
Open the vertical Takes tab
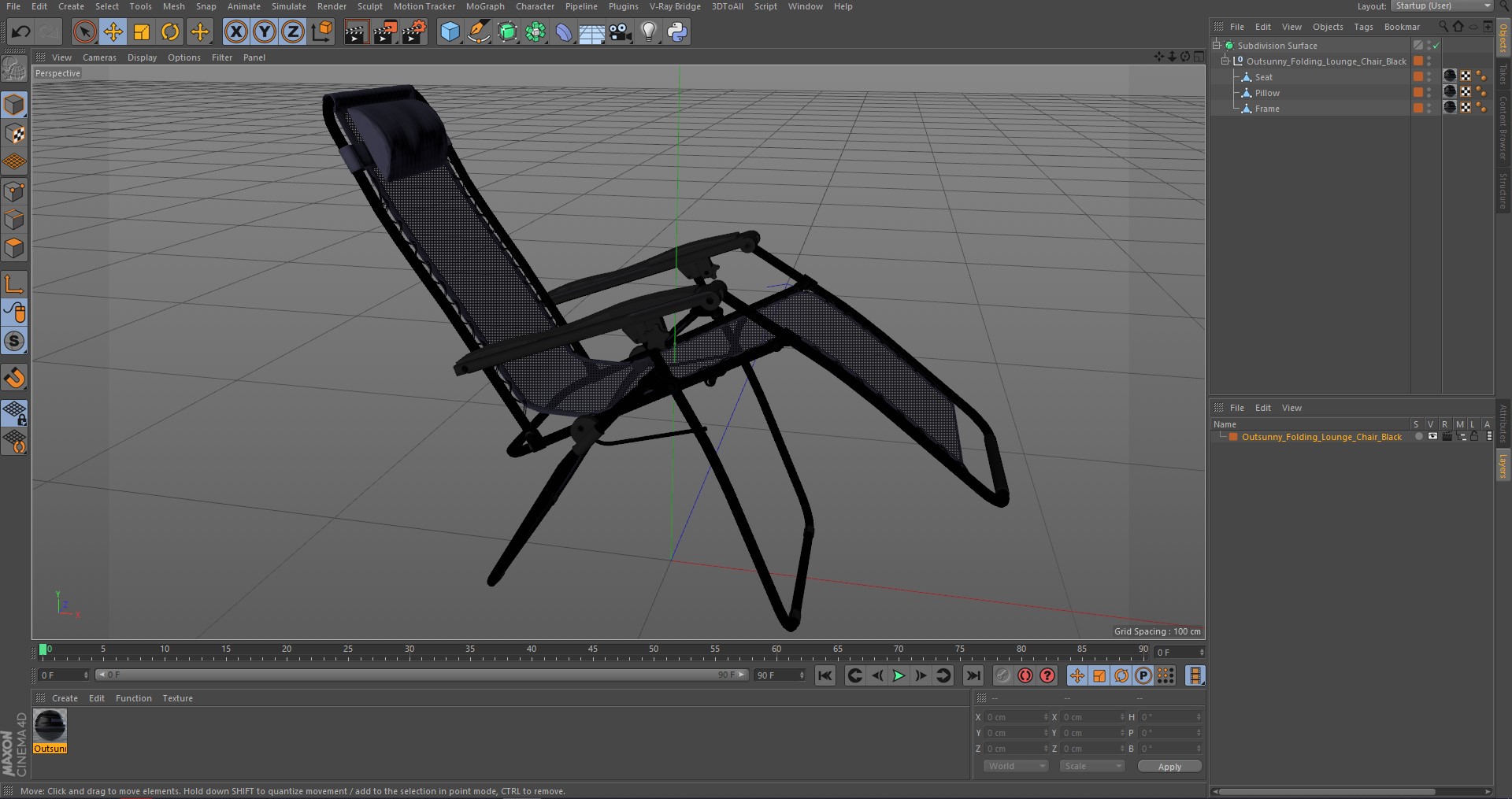tap(1503, 74)
